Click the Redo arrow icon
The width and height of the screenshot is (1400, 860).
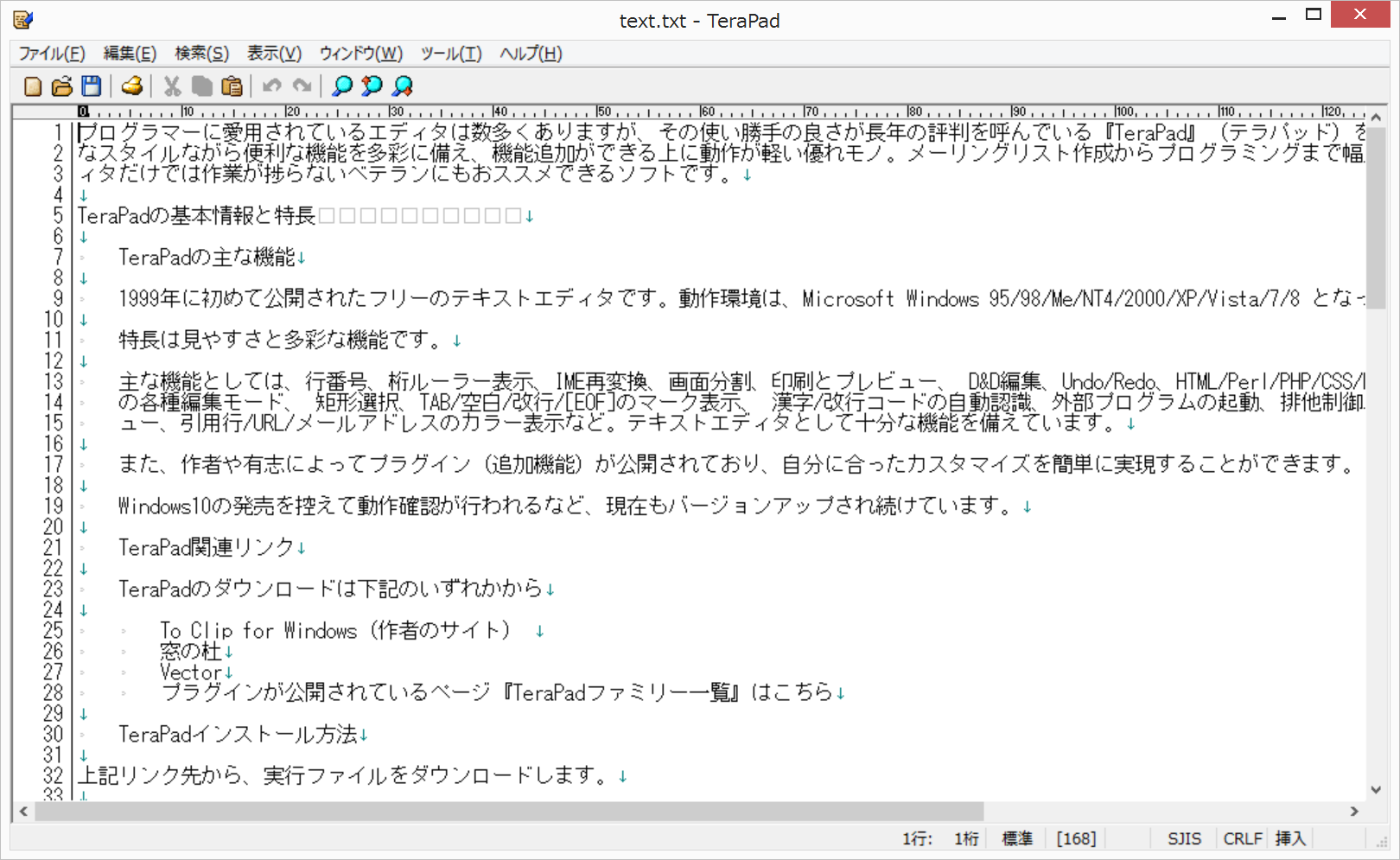point(301,86)
